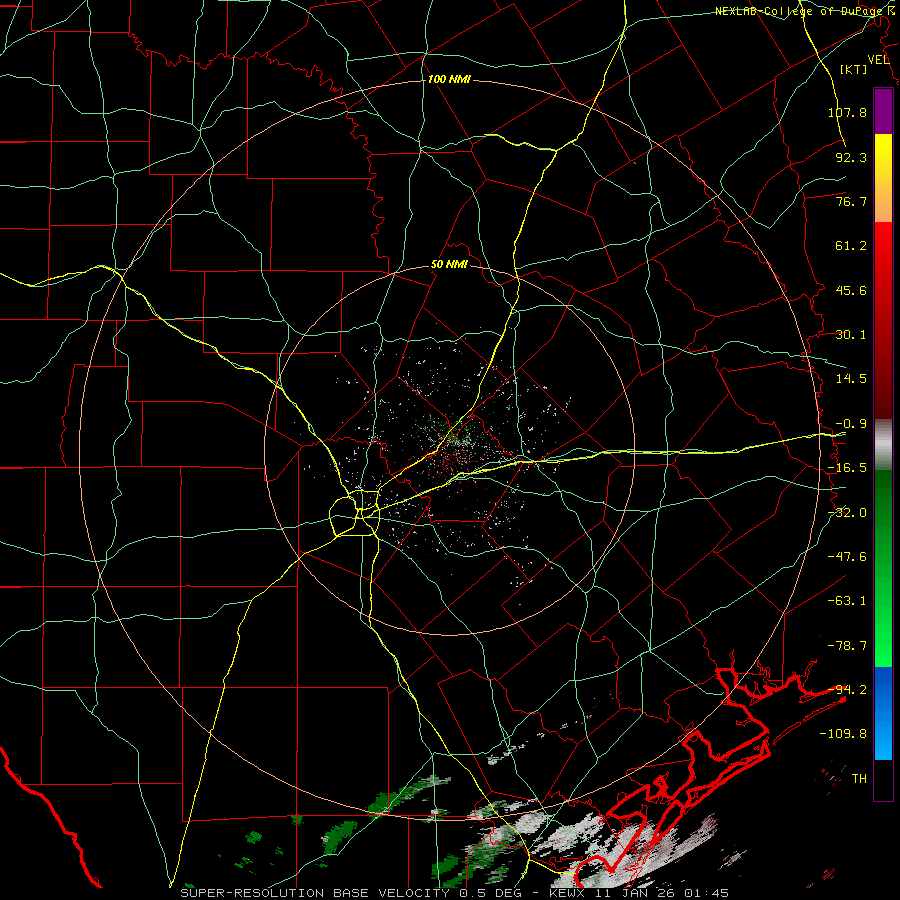Click the 76.7 legend value

[851, 201]
